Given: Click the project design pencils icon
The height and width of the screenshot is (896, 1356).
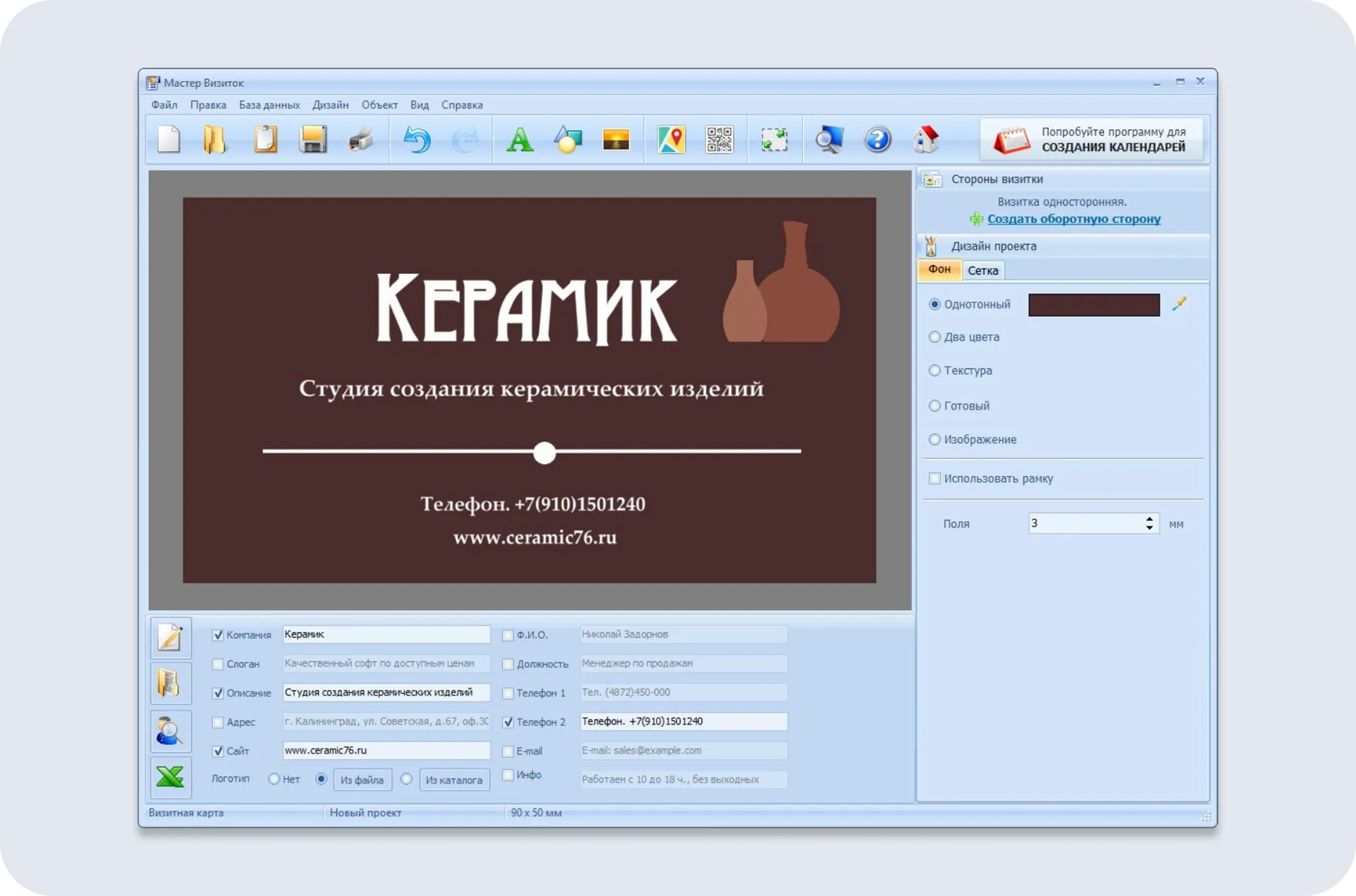Looking at the screenshot, I should click(x=932, y=246).
